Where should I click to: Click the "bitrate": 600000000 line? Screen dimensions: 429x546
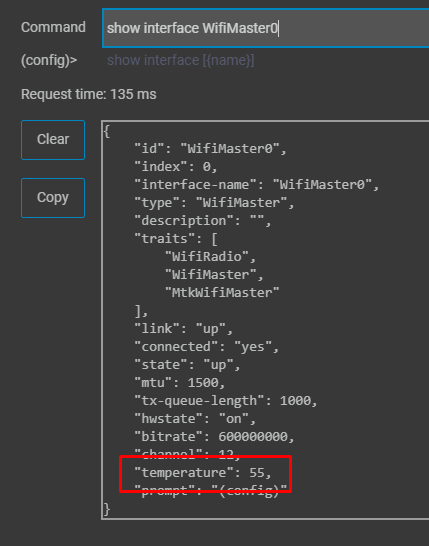[214, 436]
